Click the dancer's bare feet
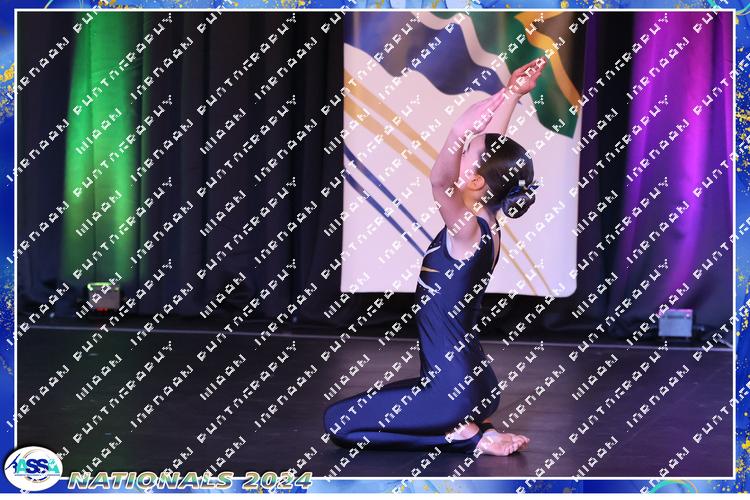Image resolution: width=750 pixels, height=500 pixels. click(500, 440)
